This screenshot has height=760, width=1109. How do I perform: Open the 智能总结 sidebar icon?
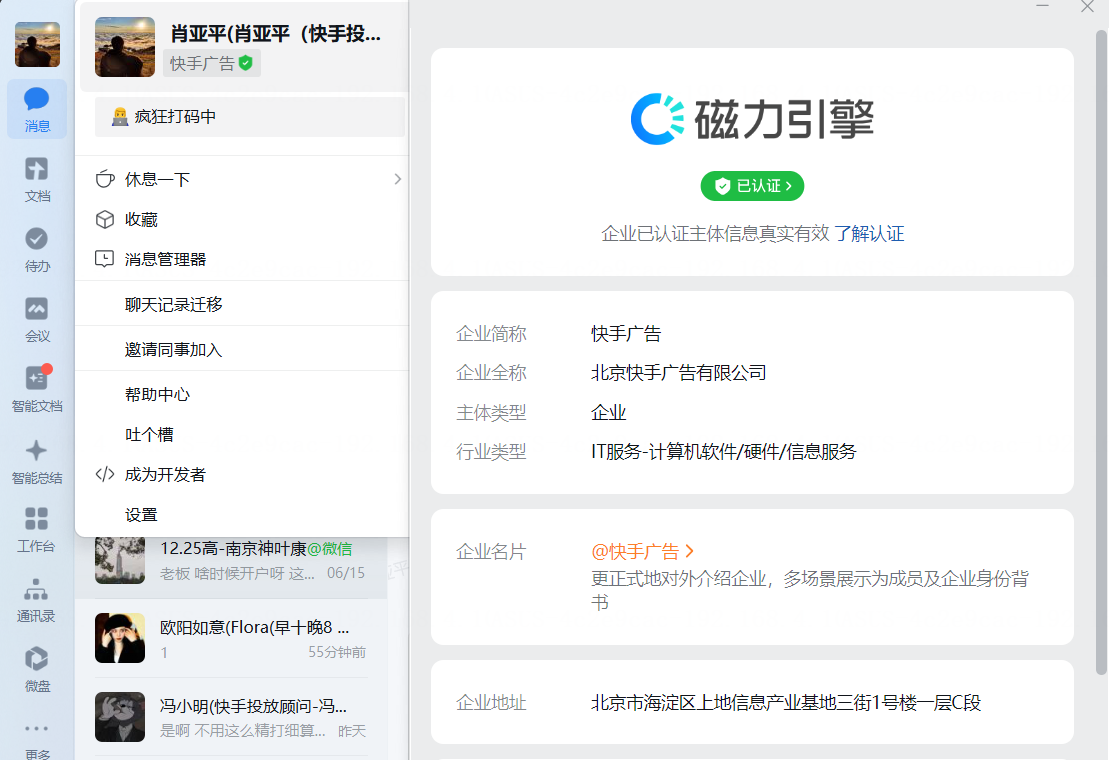(37, 461)
